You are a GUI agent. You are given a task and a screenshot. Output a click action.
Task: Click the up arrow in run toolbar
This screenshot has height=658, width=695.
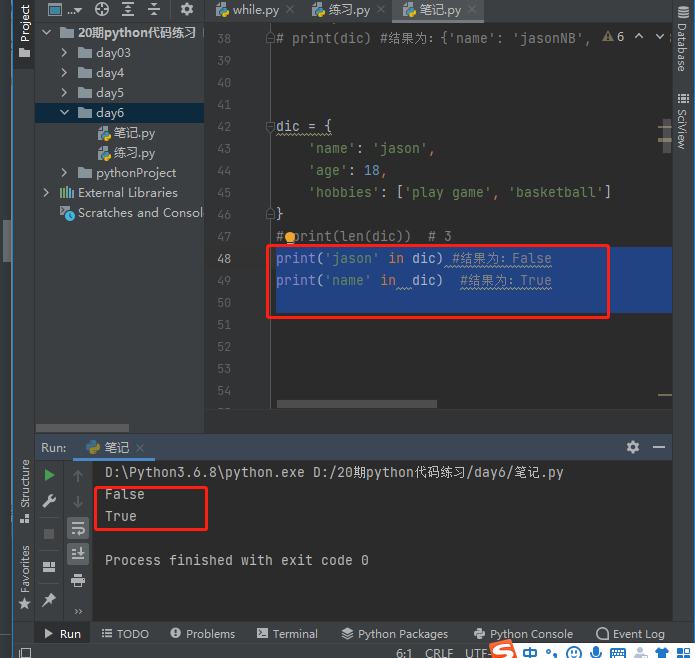click(x=78, y=476)
